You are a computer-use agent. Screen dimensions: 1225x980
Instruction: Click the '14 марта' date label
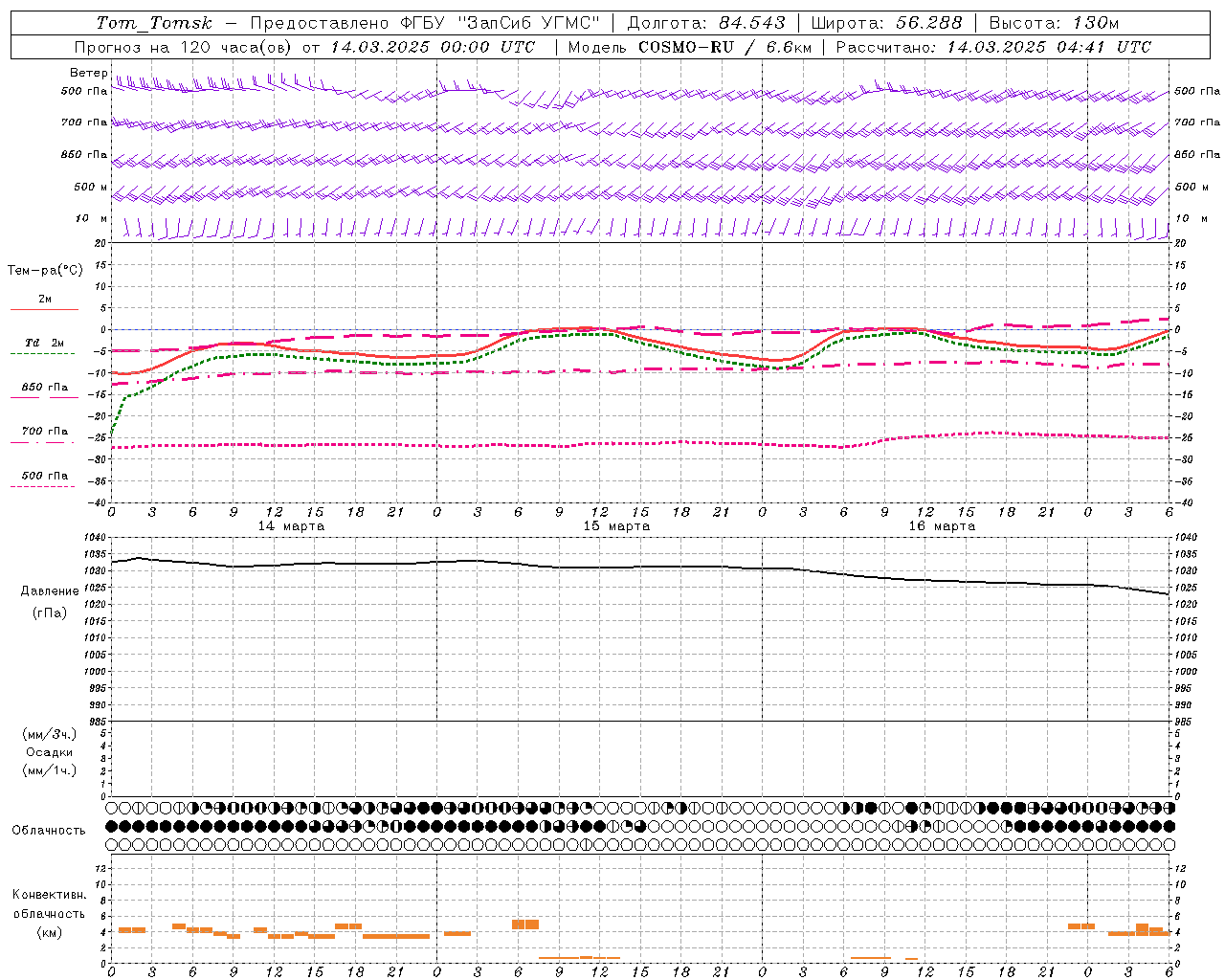tap(292, 526)
